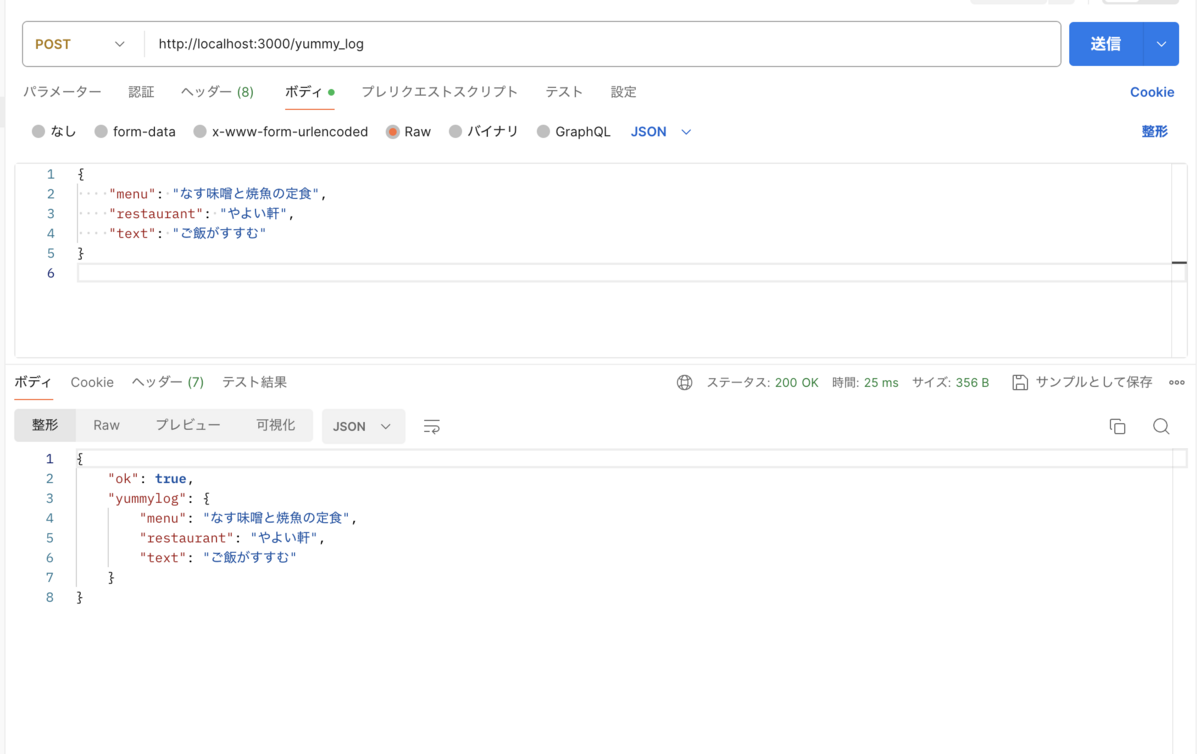Image resolution: width=1200 pixels, height=754 pixels.
Task: Select the Raw body radio option
Action: coord(393,132)
